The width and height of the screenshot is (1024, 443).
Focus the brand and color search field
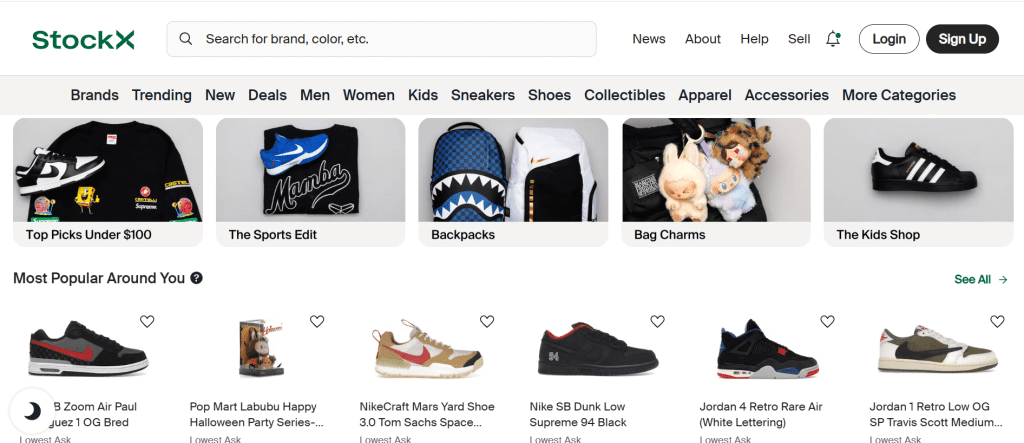(395, 39)
